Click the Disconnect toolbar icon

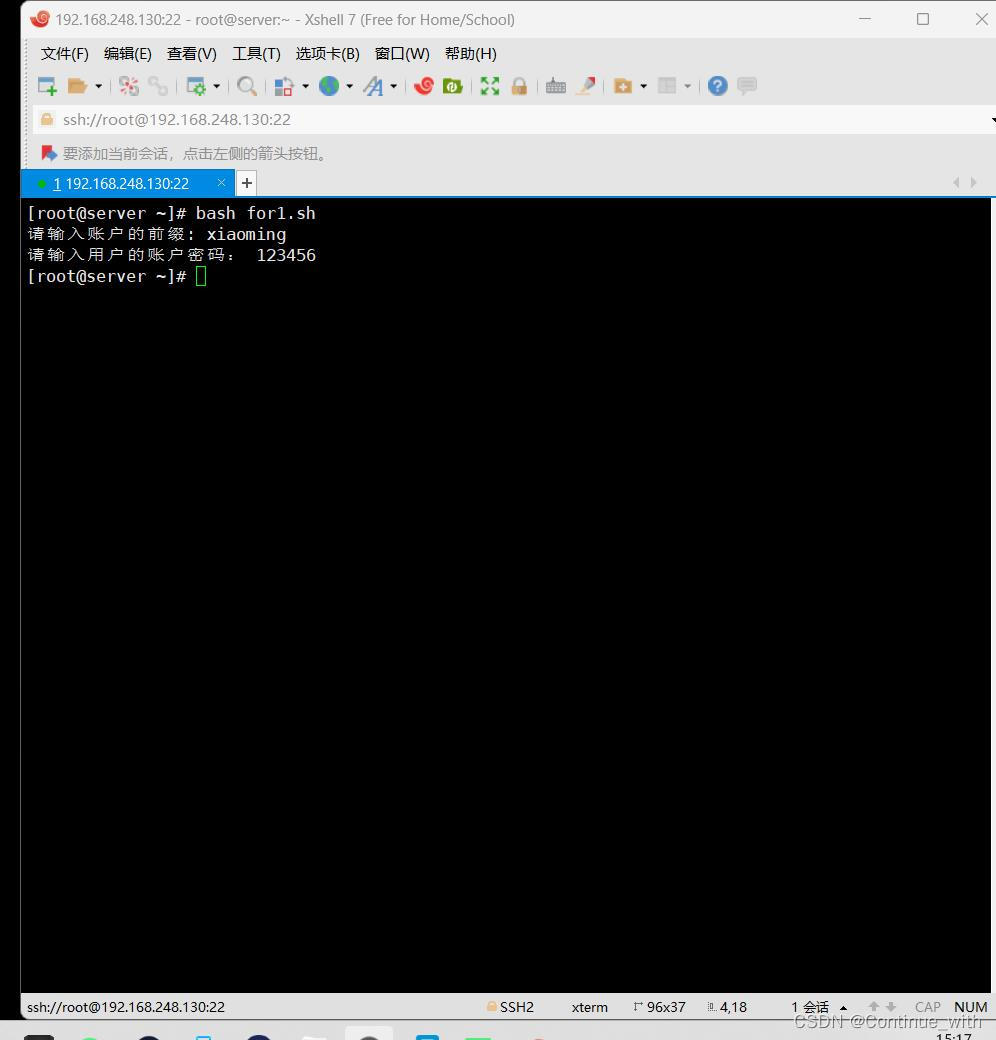tap(129, 86)
